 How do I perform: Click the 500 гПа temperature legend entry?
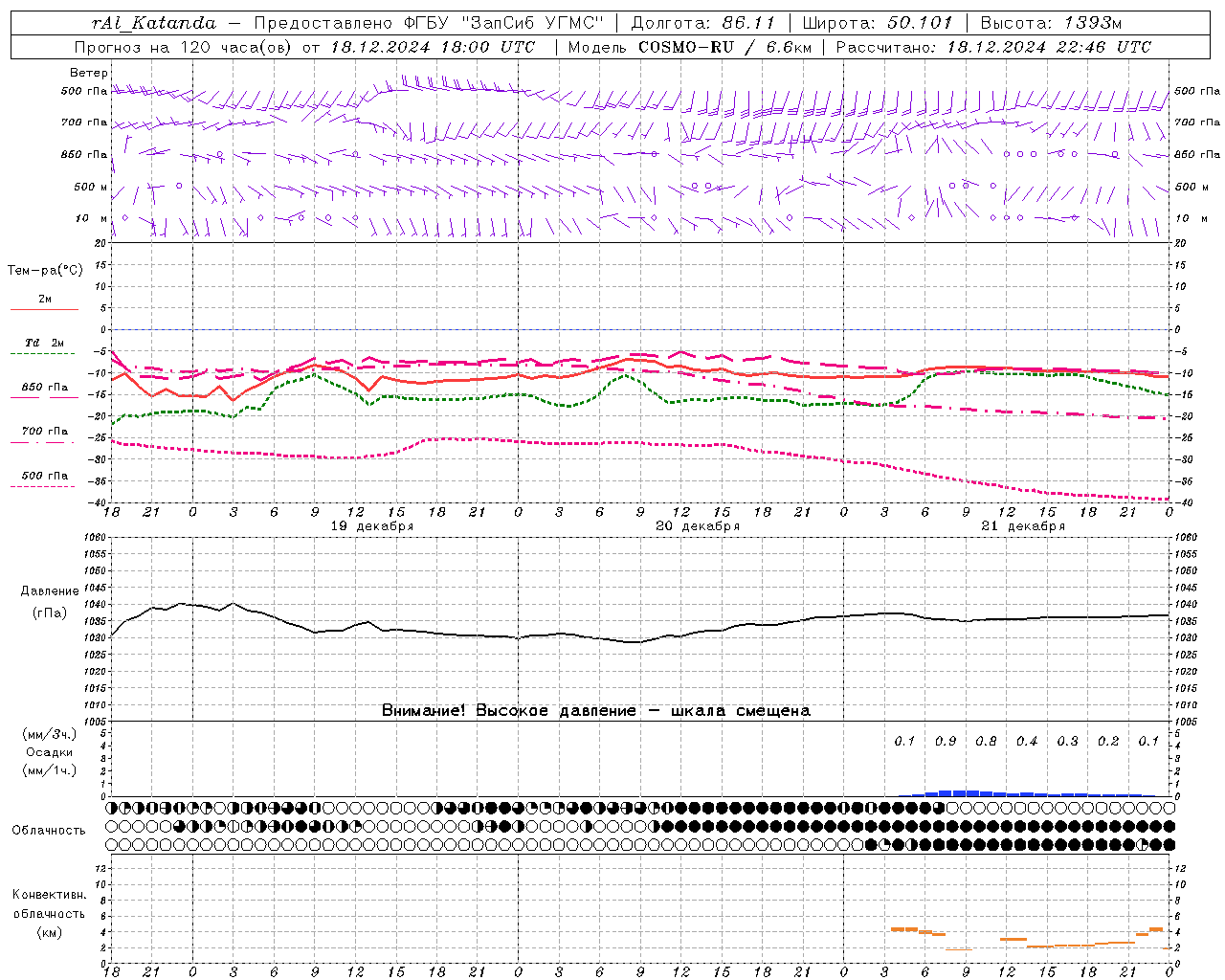(x=44, y=476)
